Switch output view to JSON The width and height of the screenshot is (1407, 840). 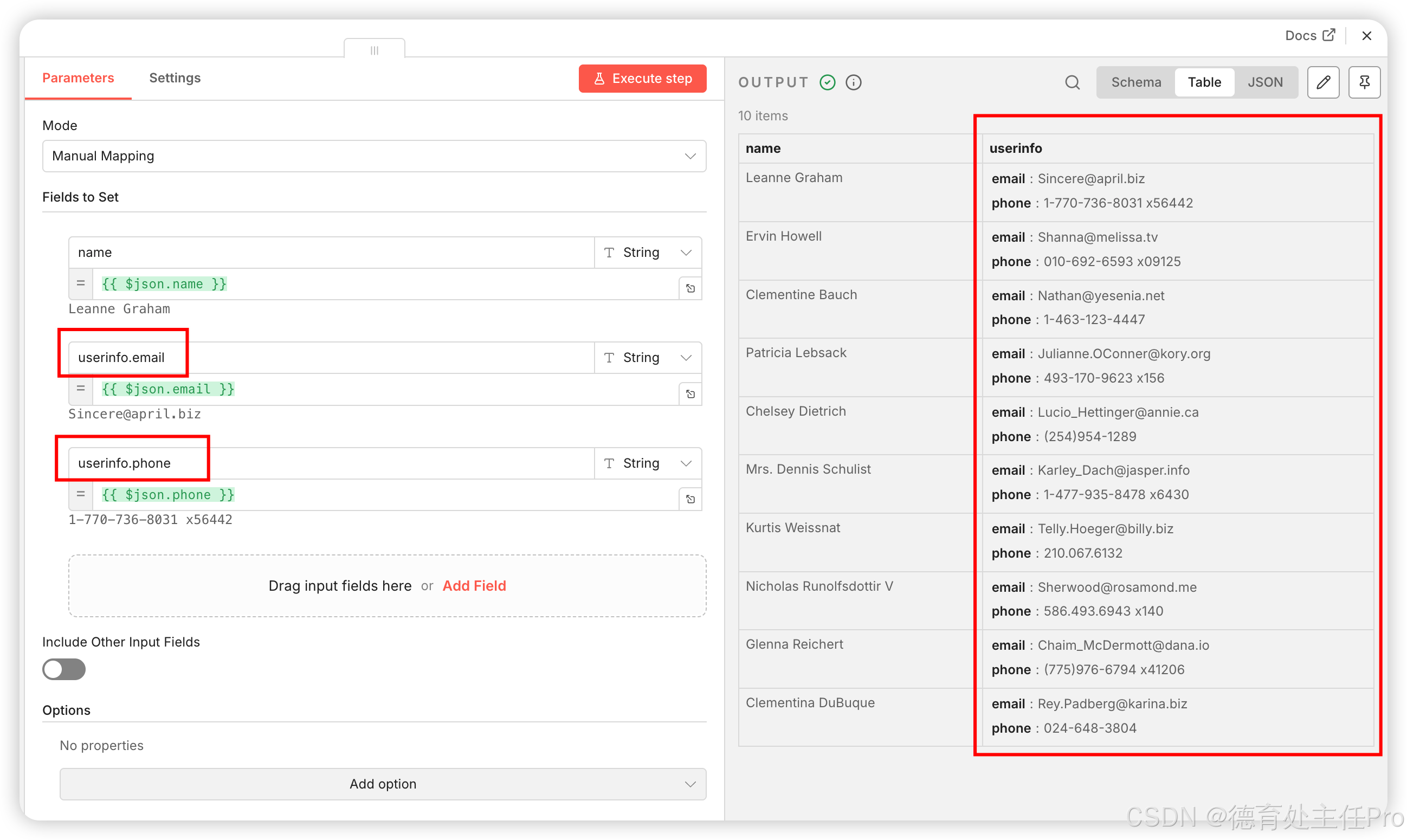[x=1264, y=82]
